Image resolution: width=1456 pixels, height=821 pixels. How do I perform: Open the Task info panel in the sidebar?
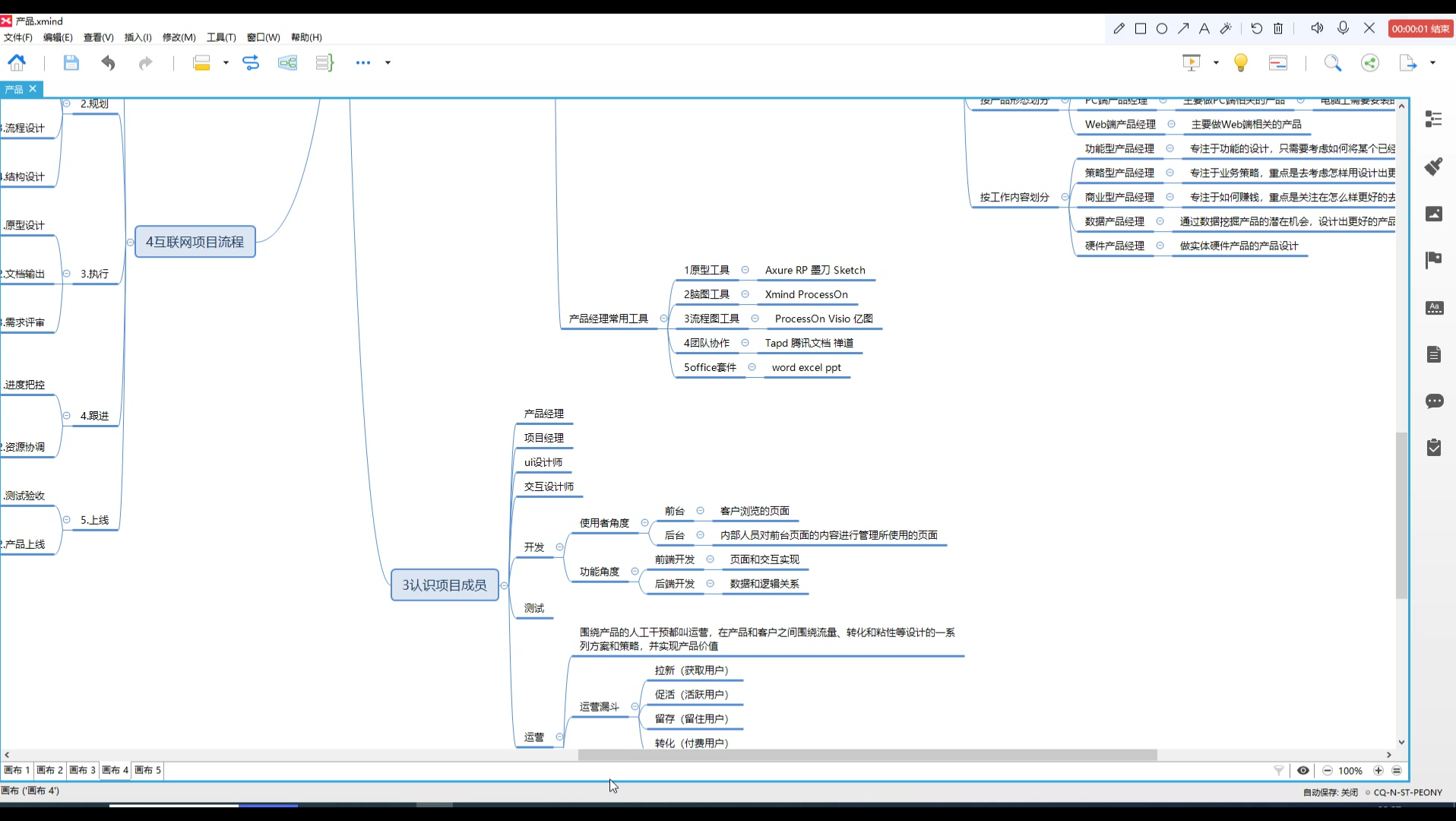1434,448
